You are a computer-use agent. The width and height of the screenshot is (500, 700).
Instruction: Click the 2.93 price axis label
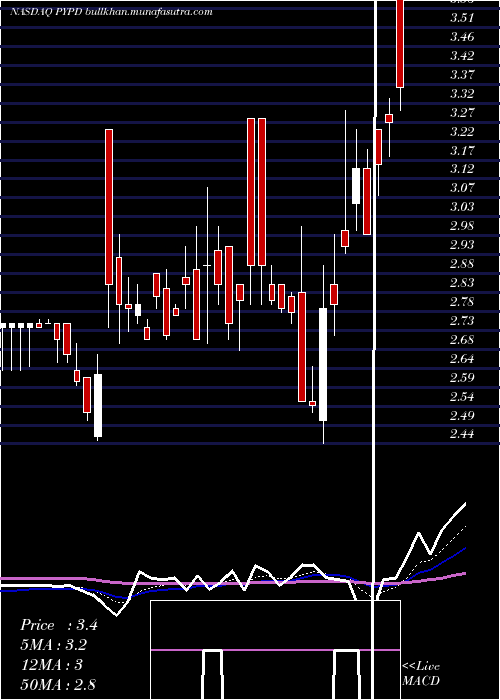[461, 245]
